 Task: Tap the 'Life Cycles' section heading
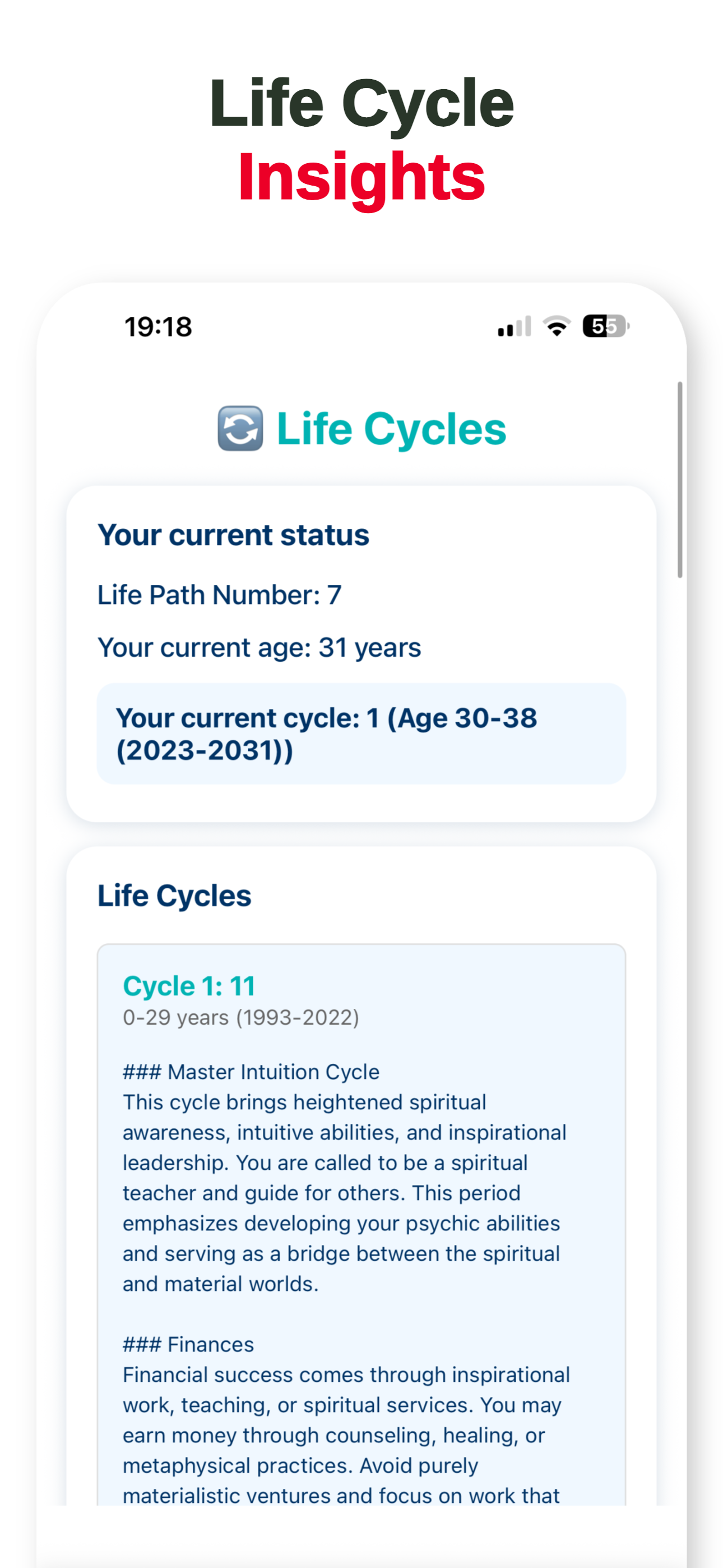coord(175,896)
